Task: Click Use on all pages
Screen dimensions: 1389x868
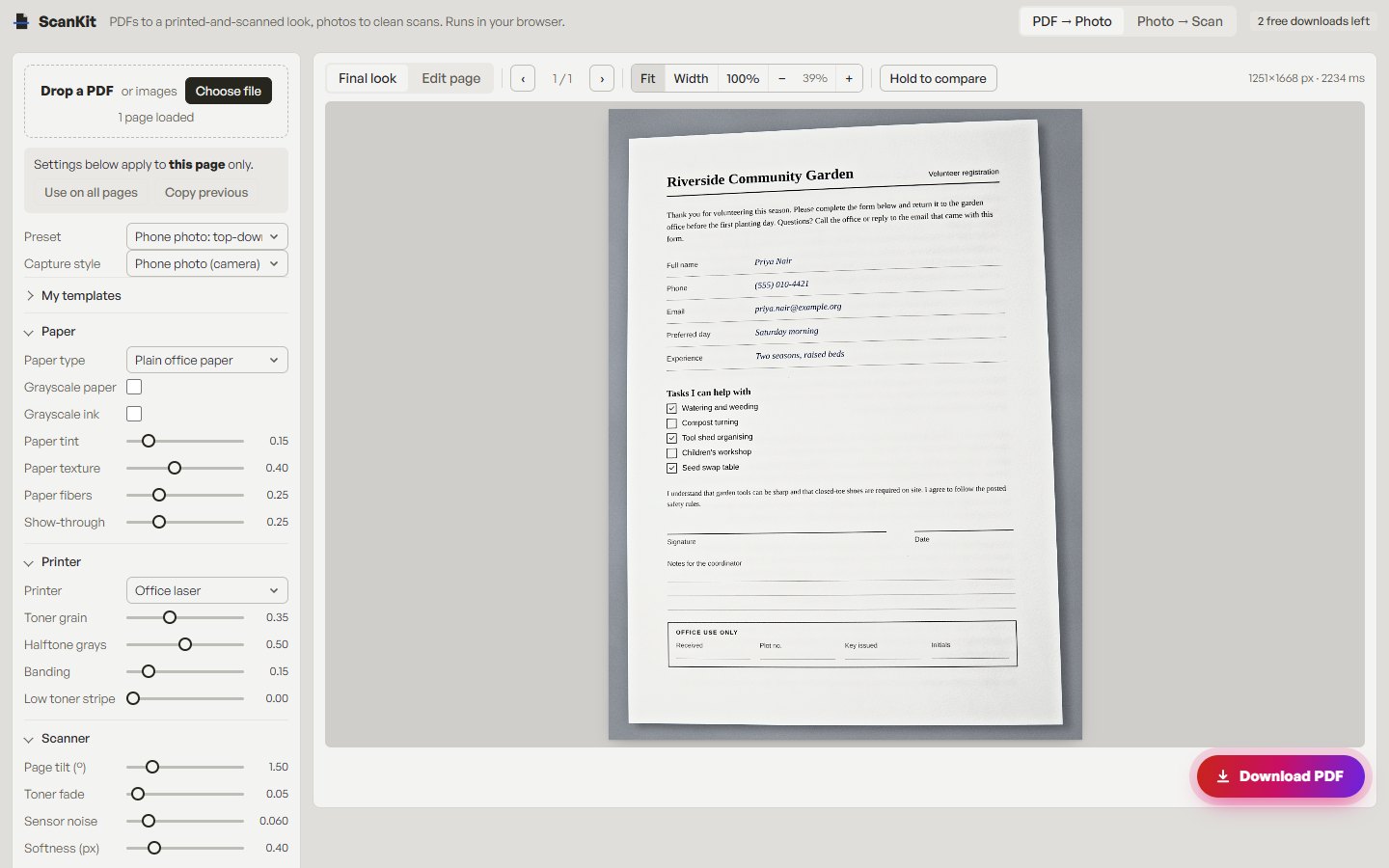Action: coord(91,192)
